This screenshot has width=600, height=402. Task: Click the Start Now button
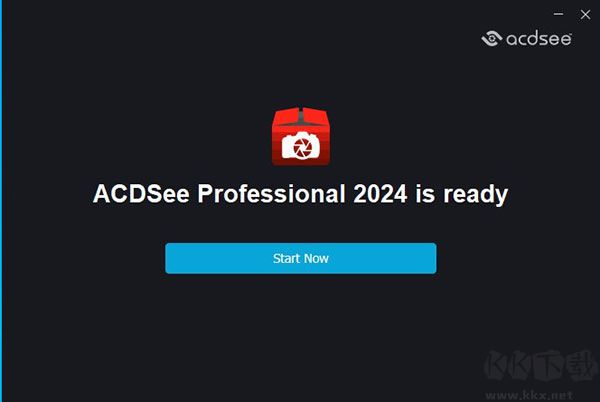tap(301, 258)
